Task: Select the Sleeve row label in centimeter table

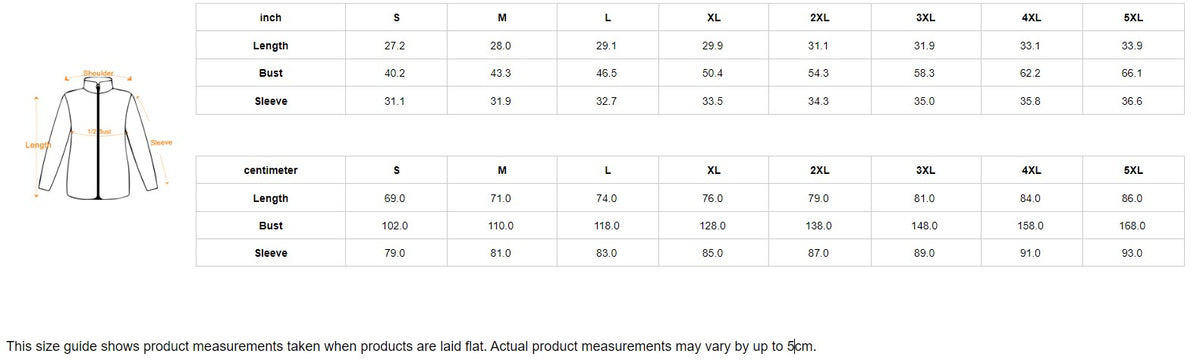Action: click(x=271, y=253)
